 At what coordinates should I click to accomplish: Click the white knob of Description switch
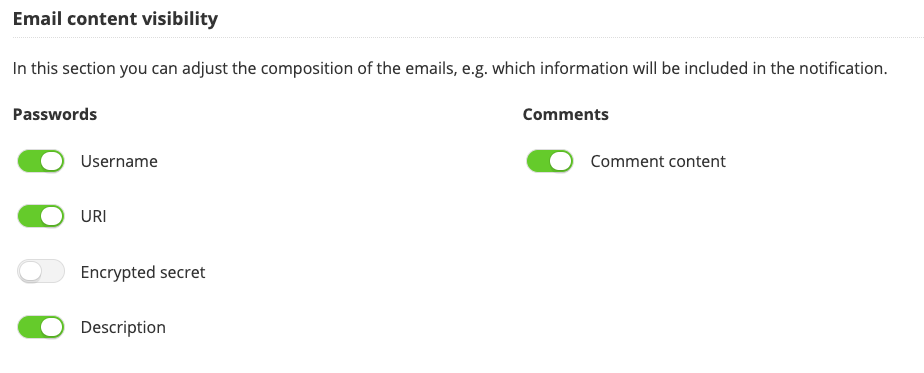coord(52,327)
